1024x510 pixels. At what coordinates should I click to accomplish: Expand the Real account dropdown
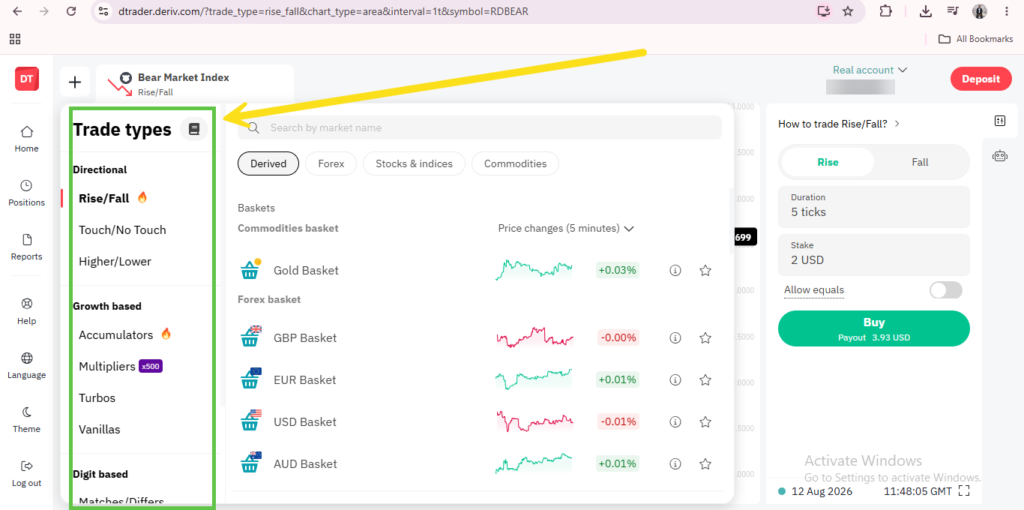[x=870, y=70]
